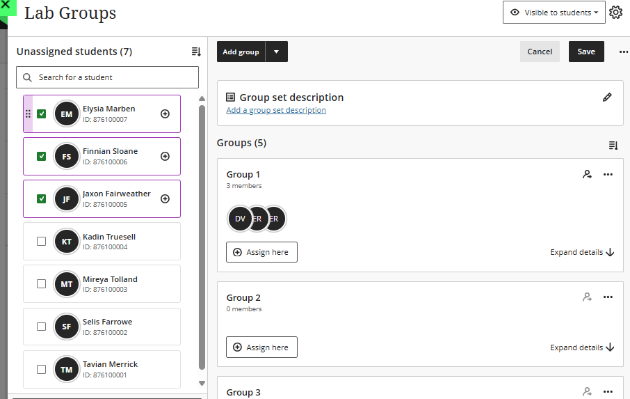Click drag handle beside Elysia Marben
630x399 pixels.
click(x=28, y=114)
